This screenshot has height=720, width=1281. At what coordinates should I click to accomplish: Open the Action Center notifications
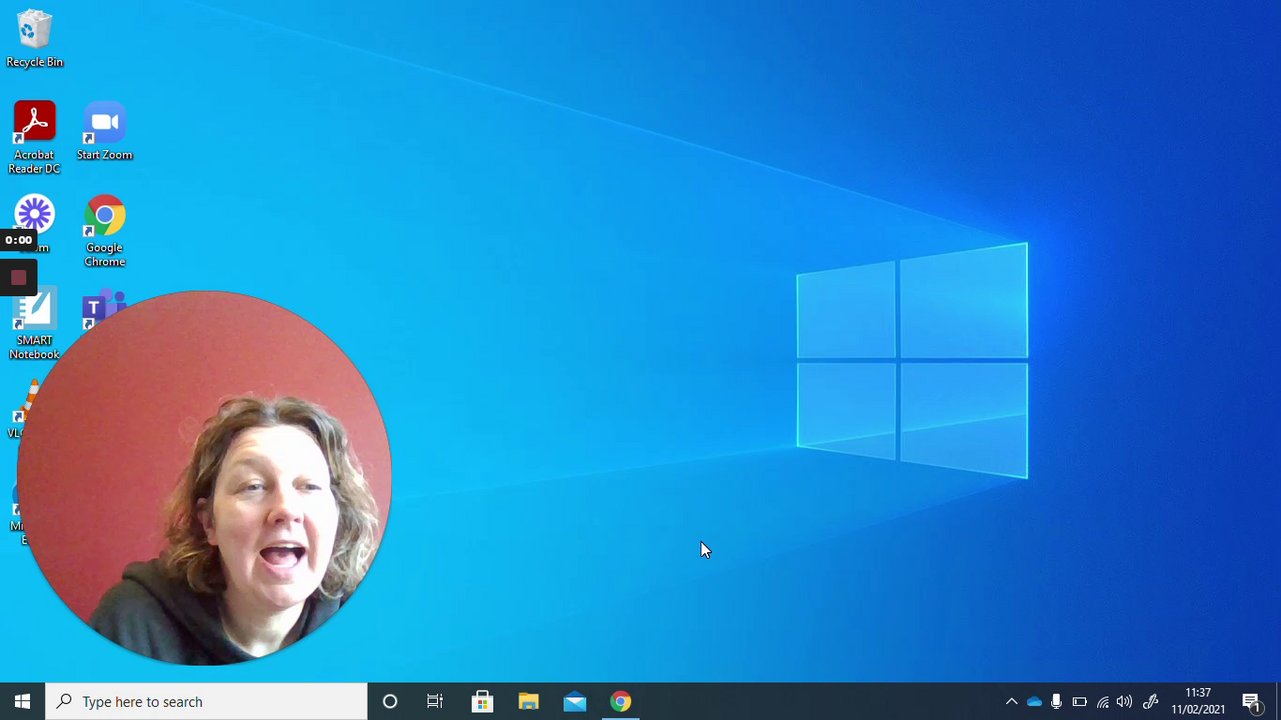(x=1251, y=701)
